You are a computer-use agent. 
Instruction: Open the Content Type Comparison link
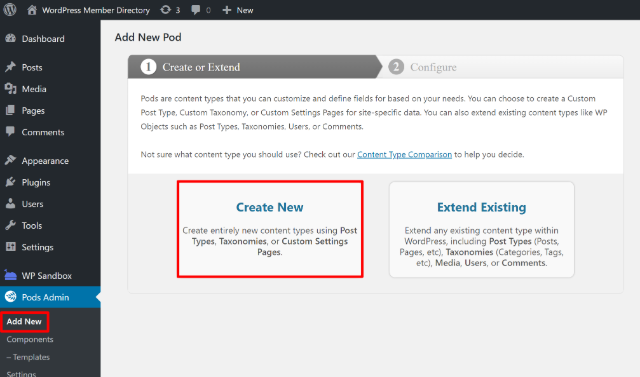(x=404, y=155)
